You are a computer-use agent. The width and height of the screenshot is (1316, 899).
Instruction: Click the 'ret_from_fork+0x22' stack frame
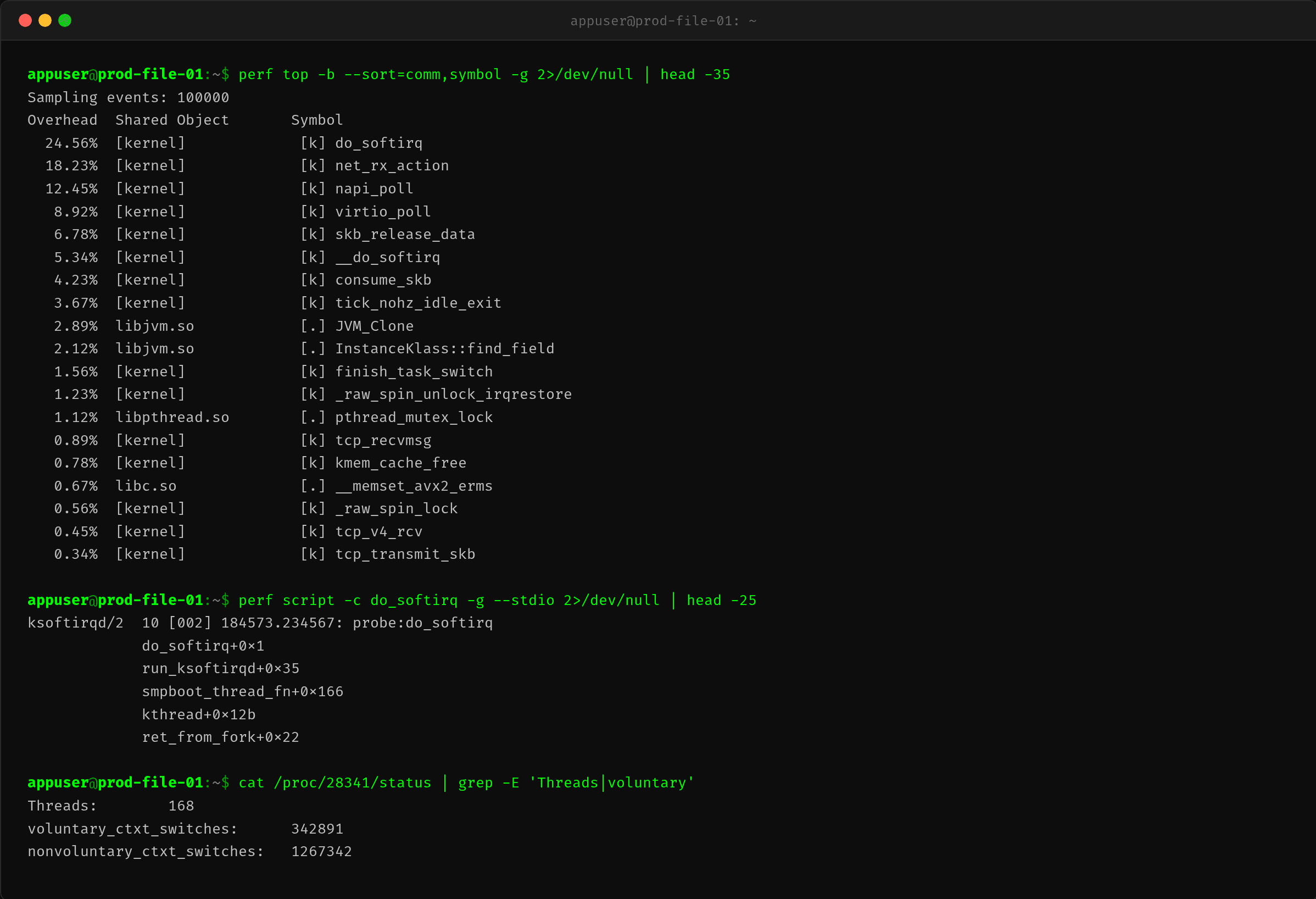220,737
